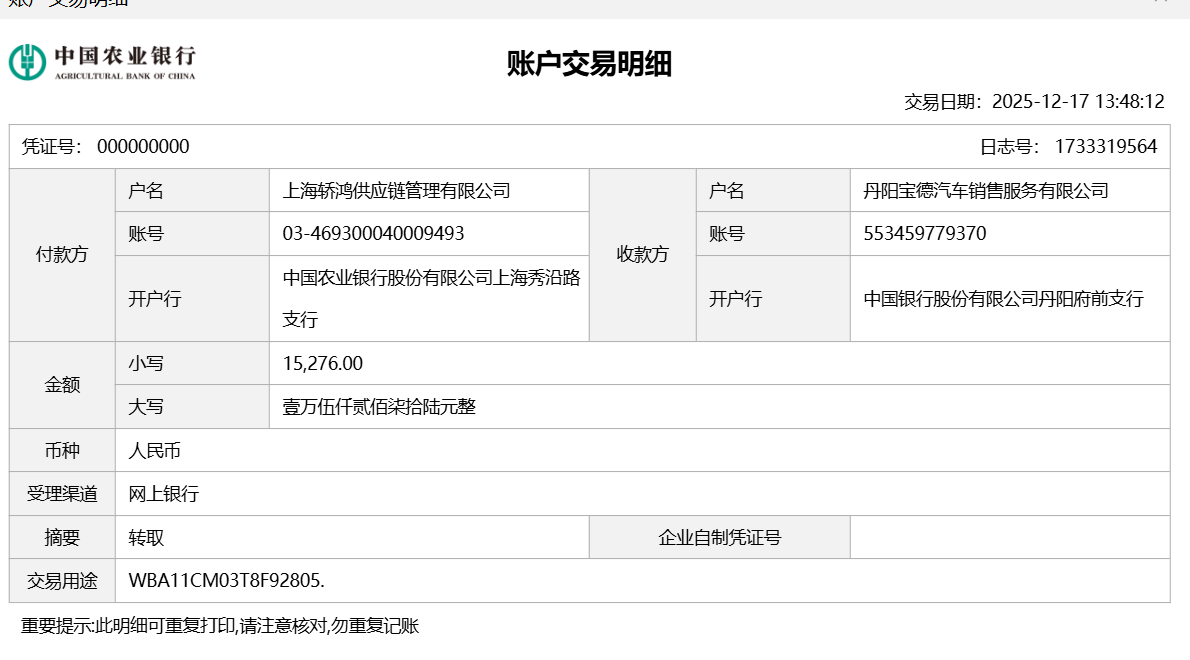Screen dimensions: 1190x660
Task: Click the uppercase amount 壹万伍仟贰佰柒拾陆元整
Action: 379,407
